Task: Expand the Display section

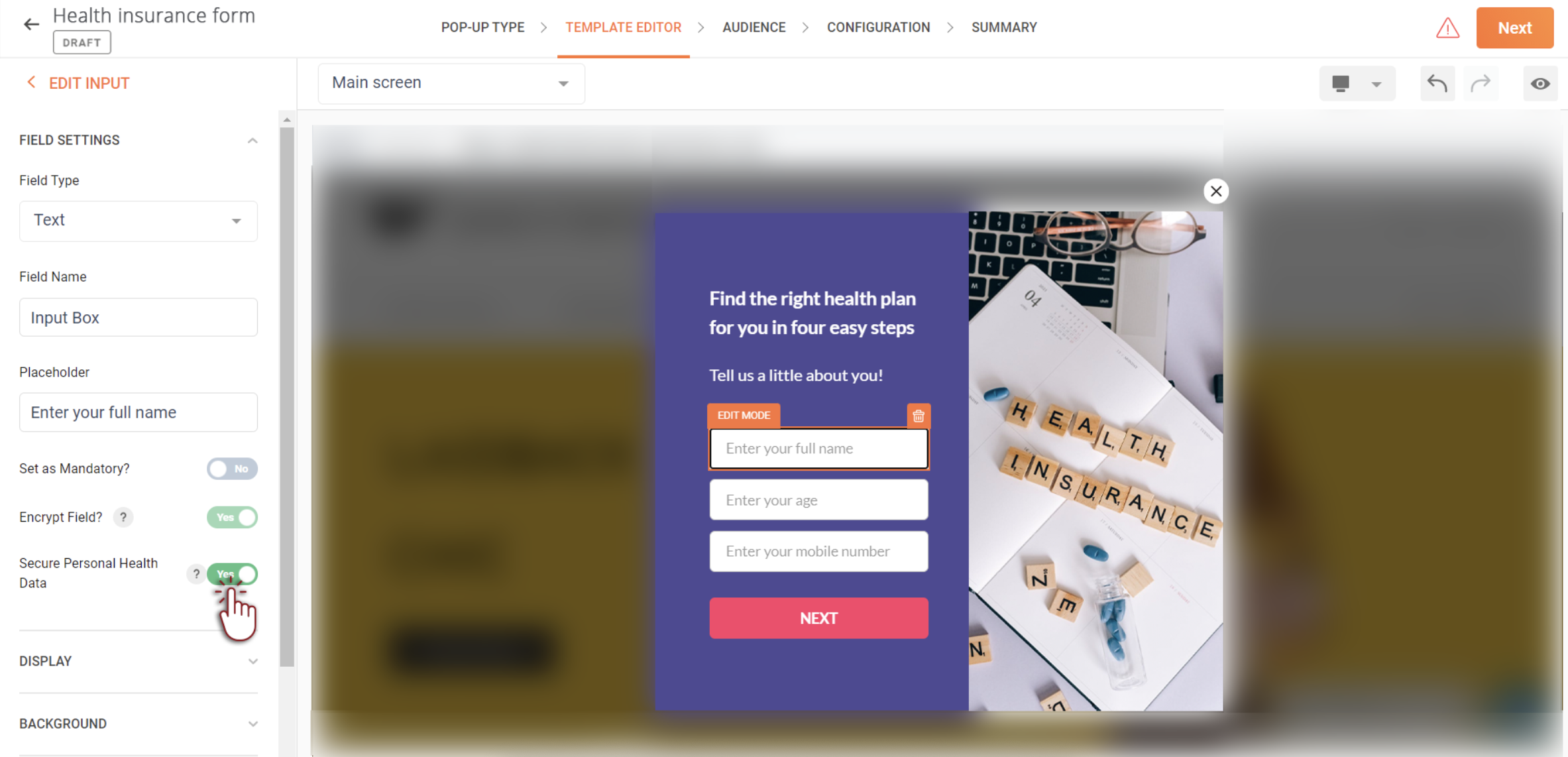Action: (139, 661)
